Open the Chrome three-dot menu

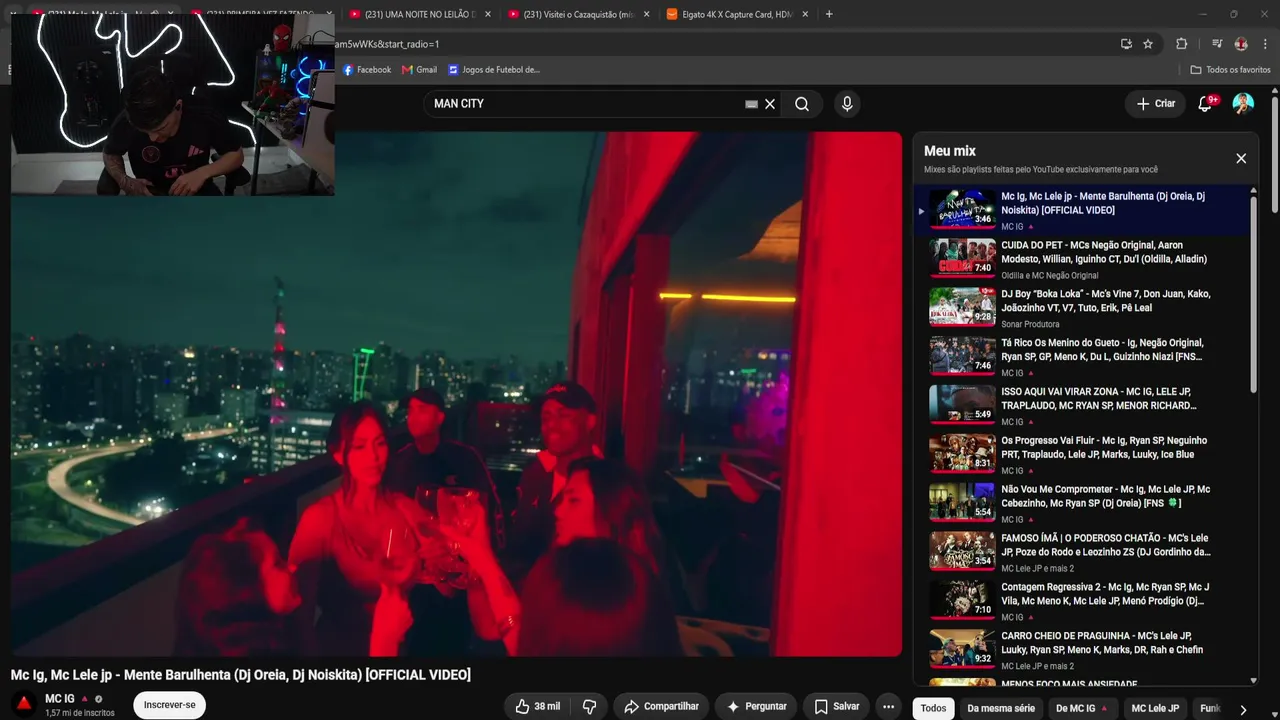tap(1266, 44)
